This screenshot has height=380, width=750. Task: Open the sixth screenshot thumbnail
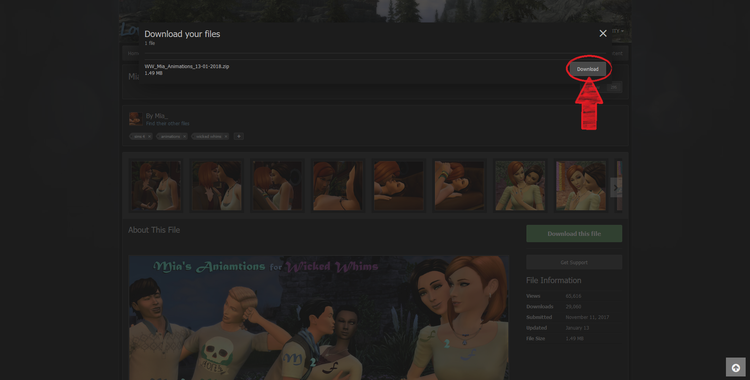point(459,186)
